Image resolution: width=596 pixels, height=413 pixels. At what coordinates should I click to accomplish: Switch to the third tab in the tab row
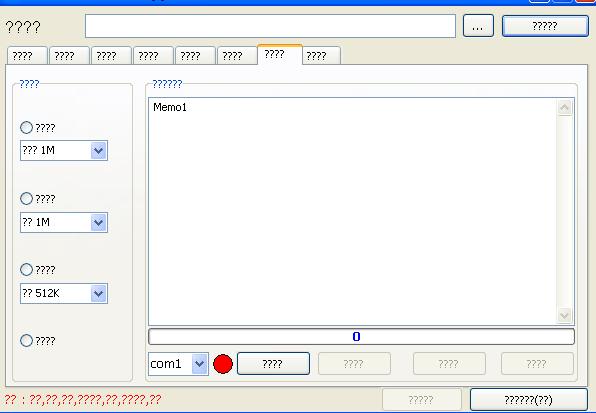coord(111,56)
